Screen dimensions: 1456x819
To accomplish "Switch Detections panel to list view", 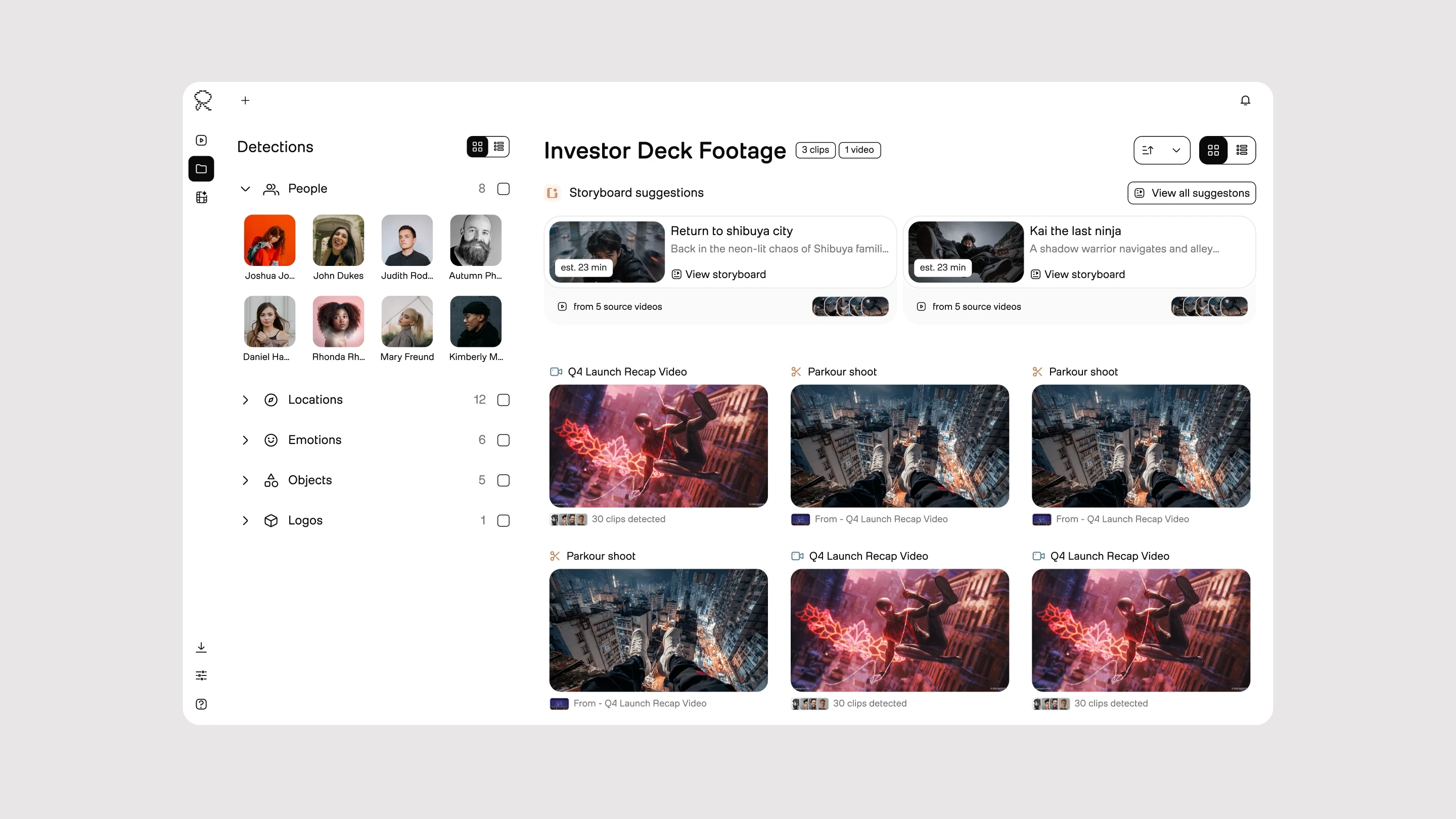I will pyautogui.click(x=498, y=147).
